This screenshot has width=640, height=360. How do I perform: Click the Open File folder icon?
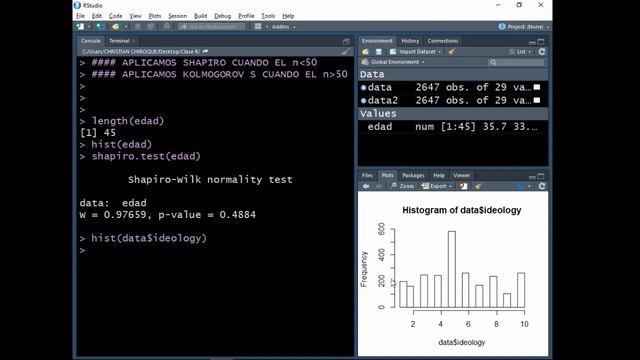tap(116, 27)
